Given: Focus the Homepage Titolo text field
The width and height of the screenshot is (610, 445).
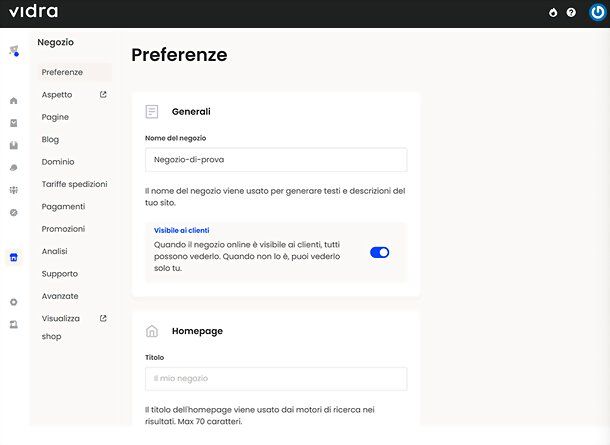Looking at the screenshot, I should coord(276,378).
